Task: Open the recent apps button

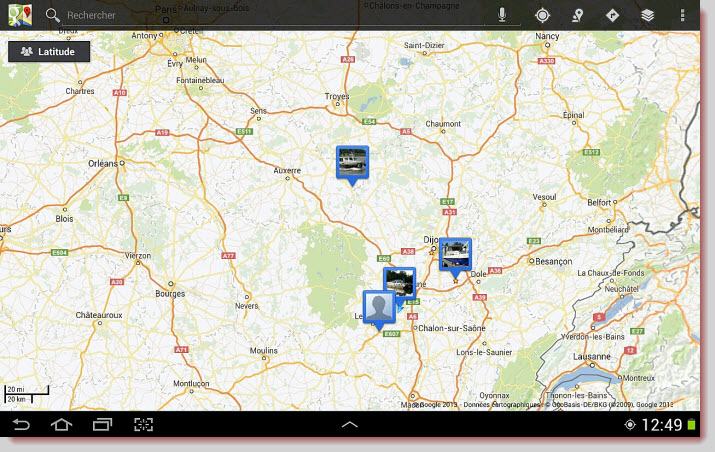Action: pyautogui.click(x=102, y=425)
